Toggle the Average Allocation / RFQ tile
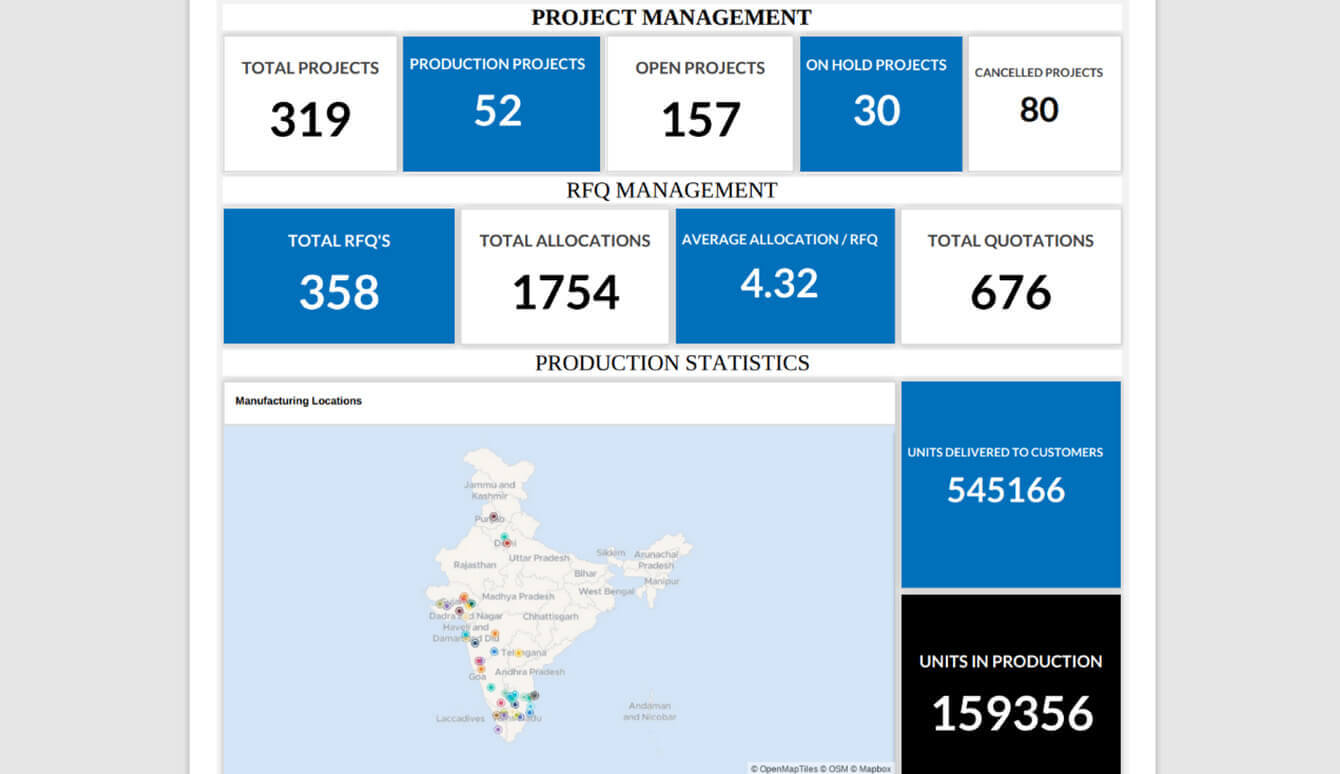1340x774 pixels. 786,275
